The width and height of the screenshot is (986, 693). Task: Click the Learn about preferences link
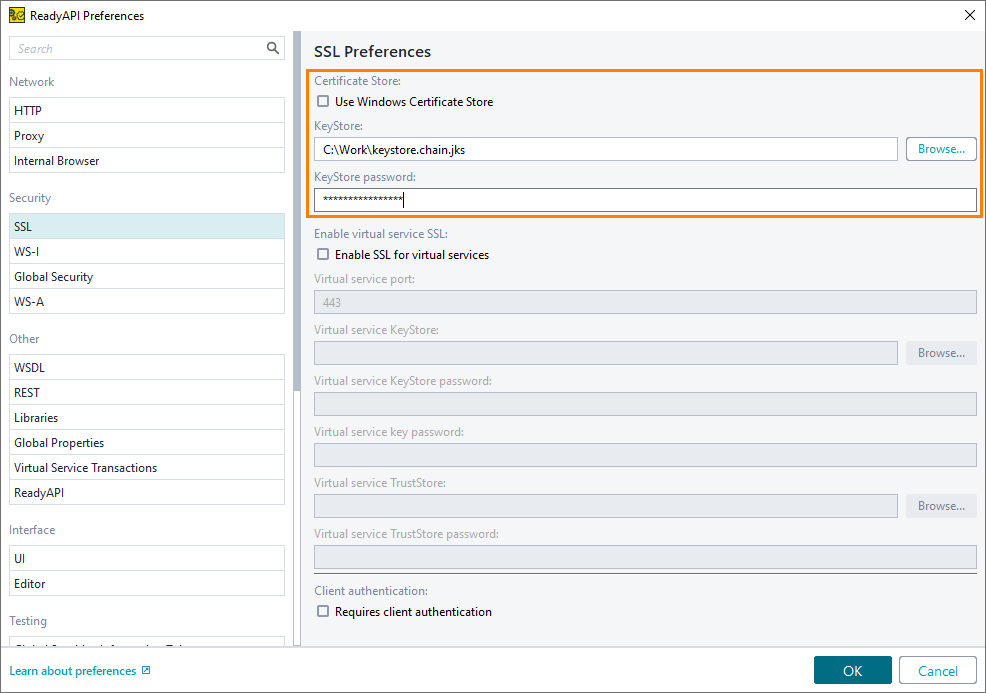(69, 670)
